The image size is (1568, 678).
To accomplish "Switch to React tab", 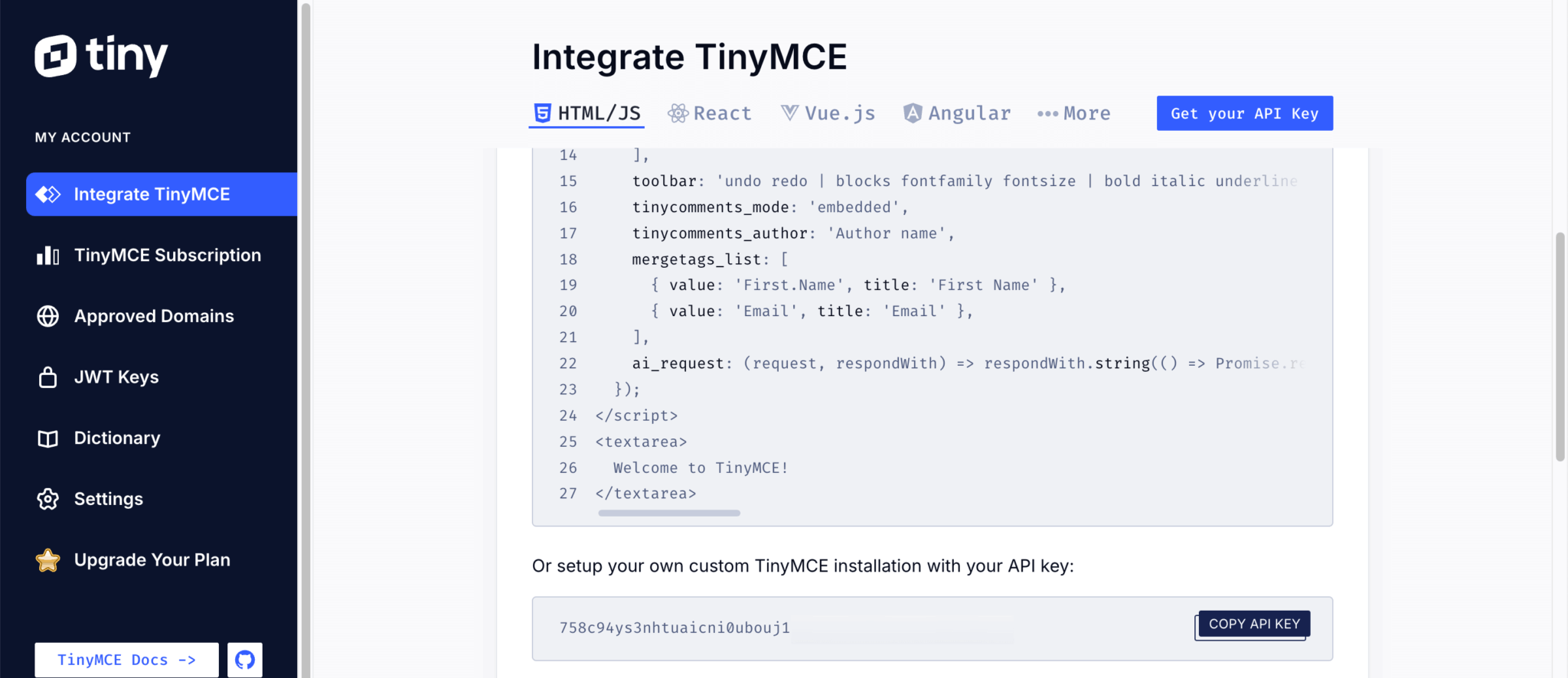I will coord(709,113).
